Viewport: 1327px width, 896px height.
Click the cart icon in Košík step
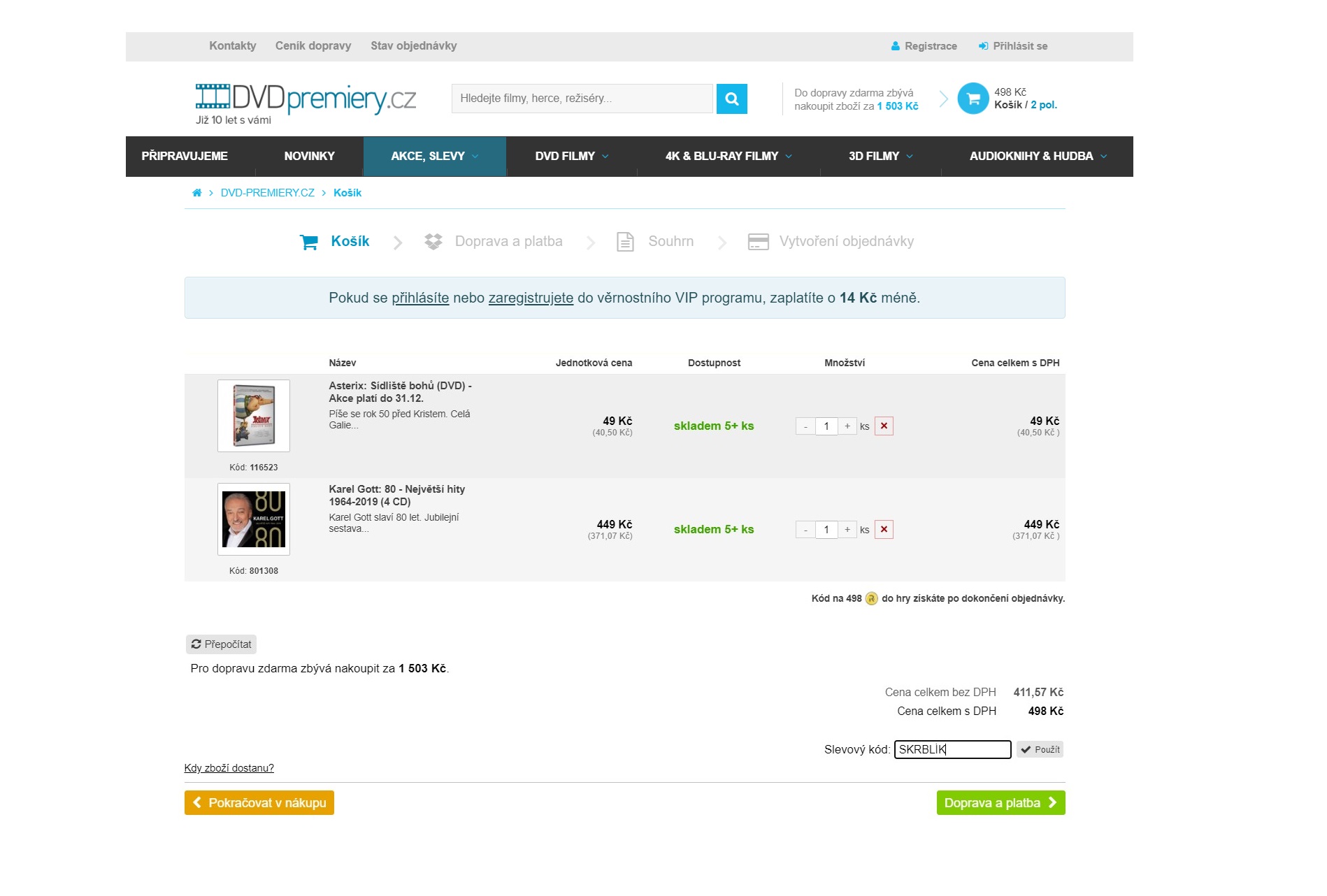coord(308,242)
